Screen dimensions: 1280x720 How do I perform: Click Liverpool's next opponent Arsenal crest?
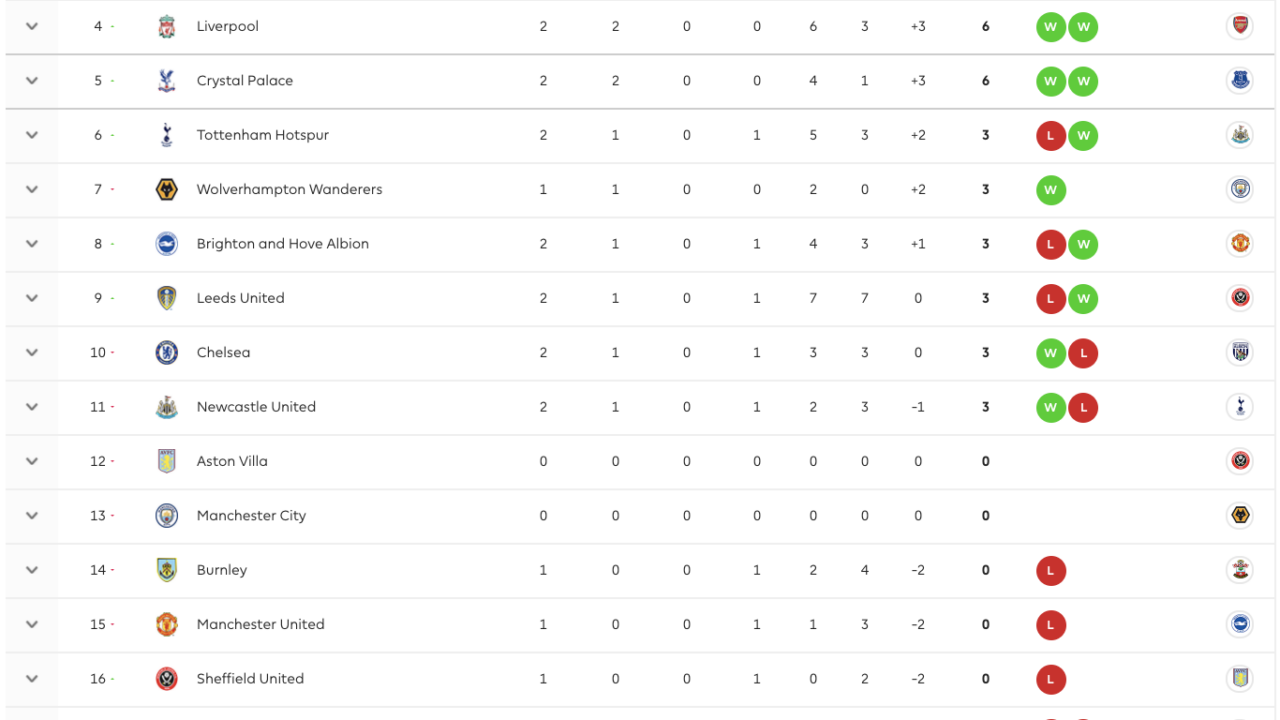pyautogui.click(x=1239, y=27)
